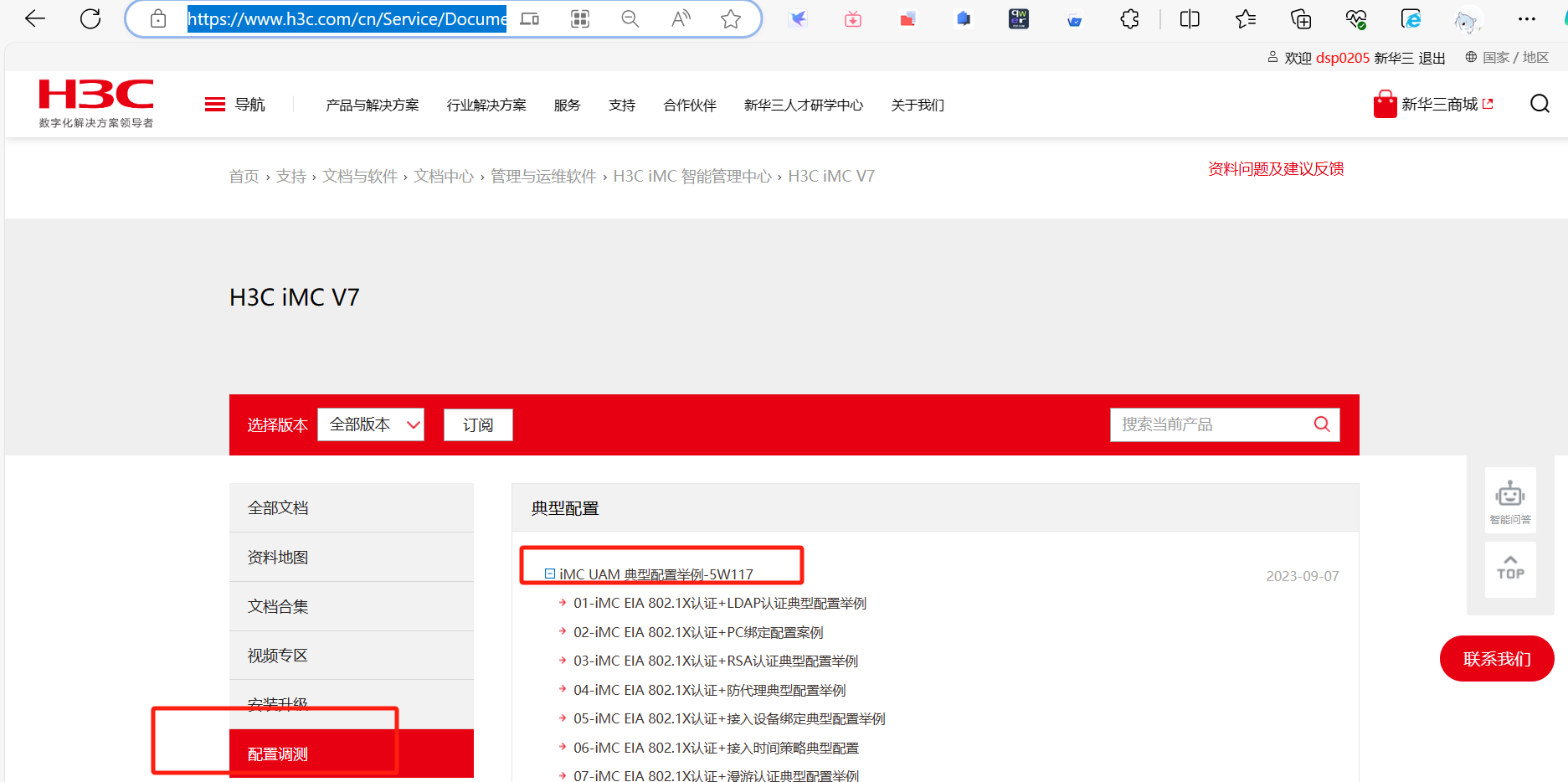Click the red search icon in product search

1322,424
